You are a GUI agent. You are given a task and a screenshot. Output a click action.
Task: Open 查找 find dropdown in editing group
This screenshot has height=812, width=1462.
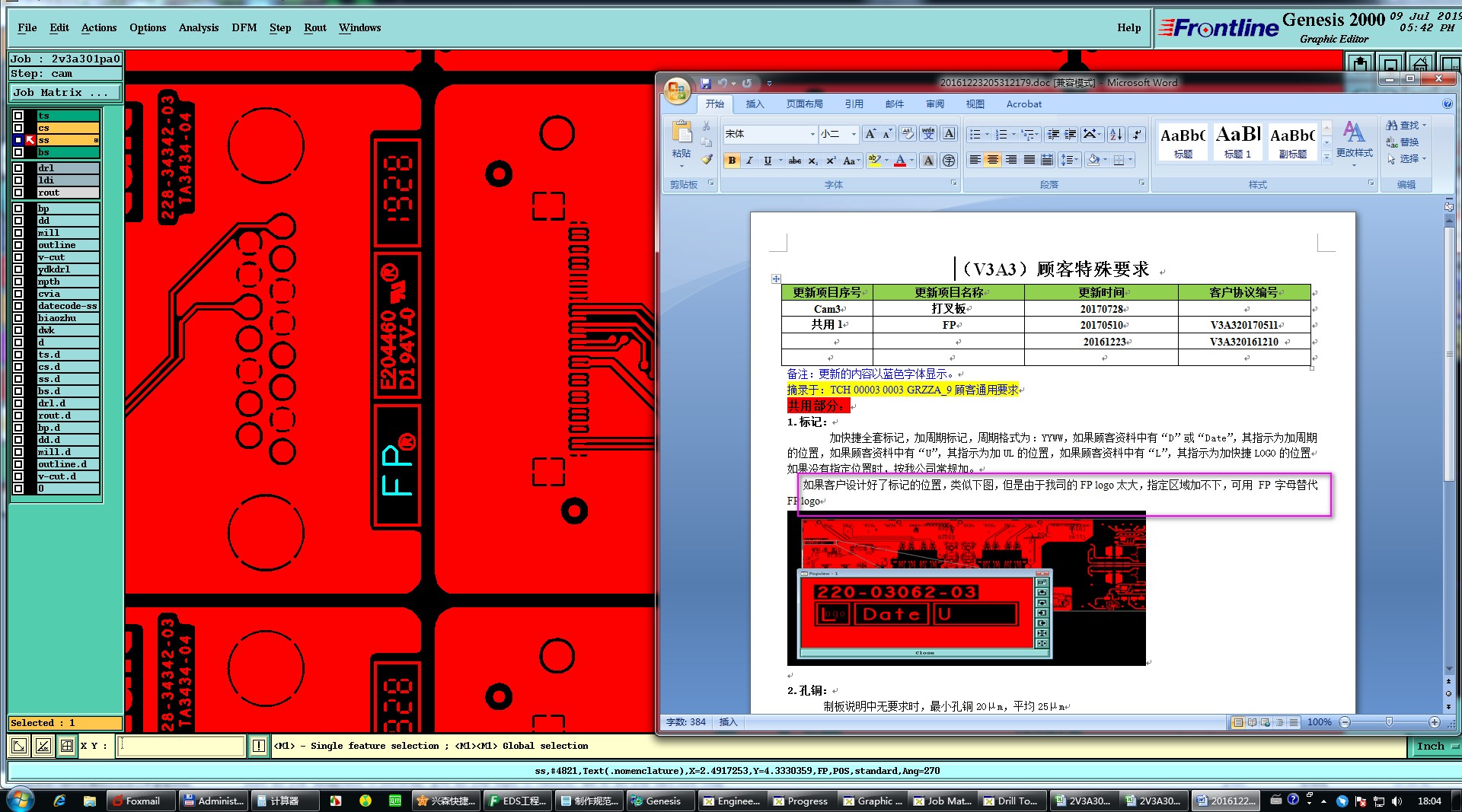tap(1424, 125)
